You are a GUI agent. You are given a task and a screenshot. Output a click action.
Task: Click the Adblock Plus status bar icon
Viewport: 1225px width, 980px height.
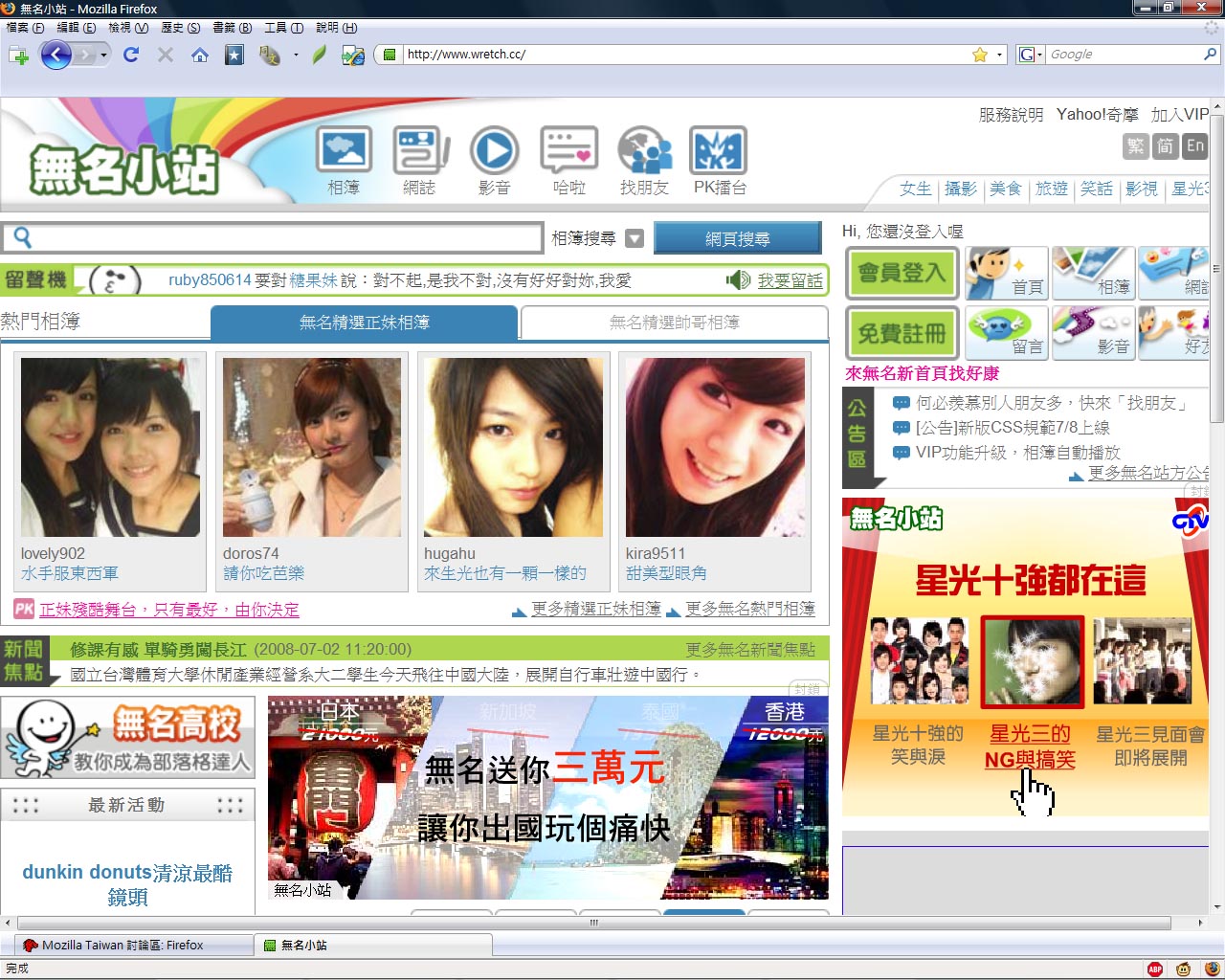tap(1155, 969)
